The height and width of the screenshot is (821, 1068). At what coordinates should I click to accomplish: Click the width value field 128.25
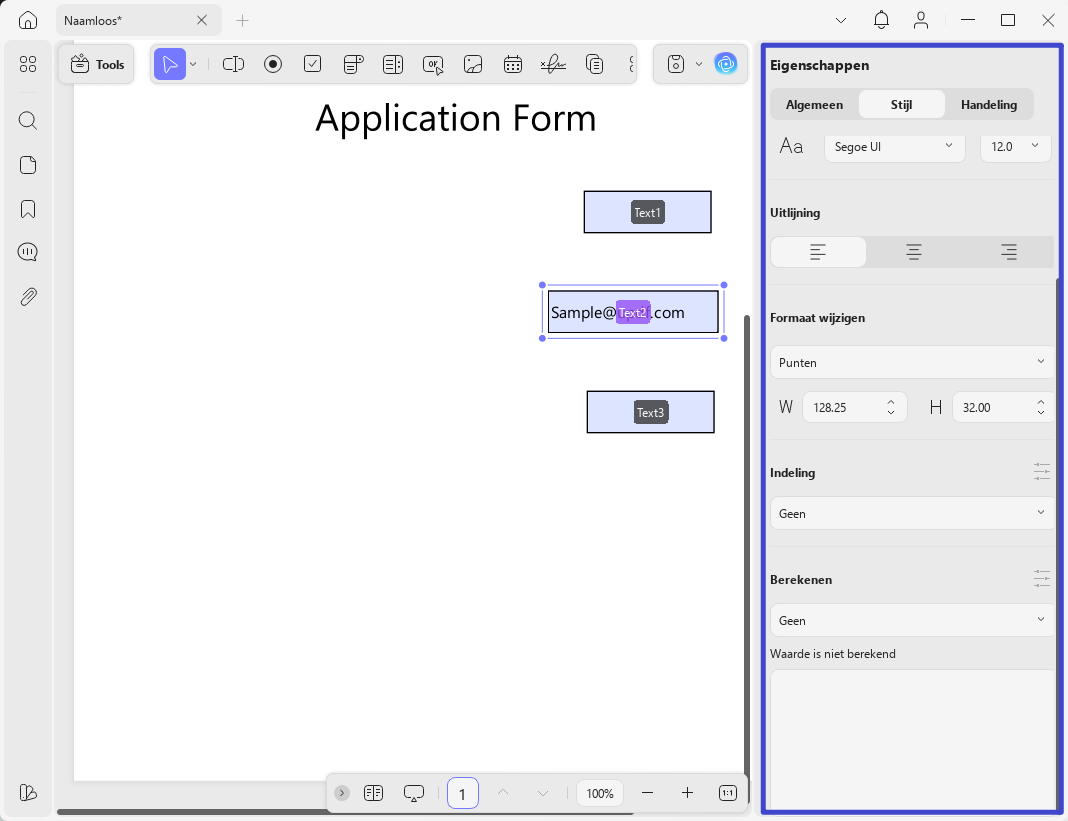point(843,407)
